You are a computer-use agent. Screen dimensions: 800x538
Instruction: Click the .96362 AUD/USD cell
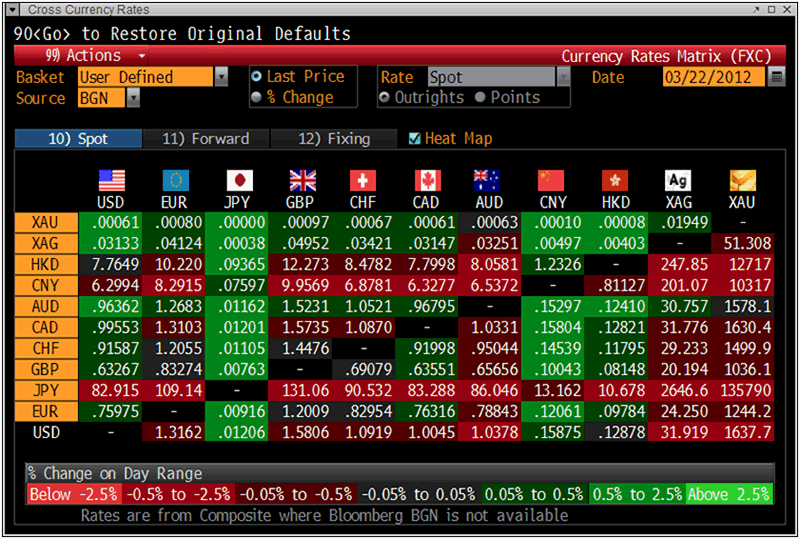pos(110,306)
